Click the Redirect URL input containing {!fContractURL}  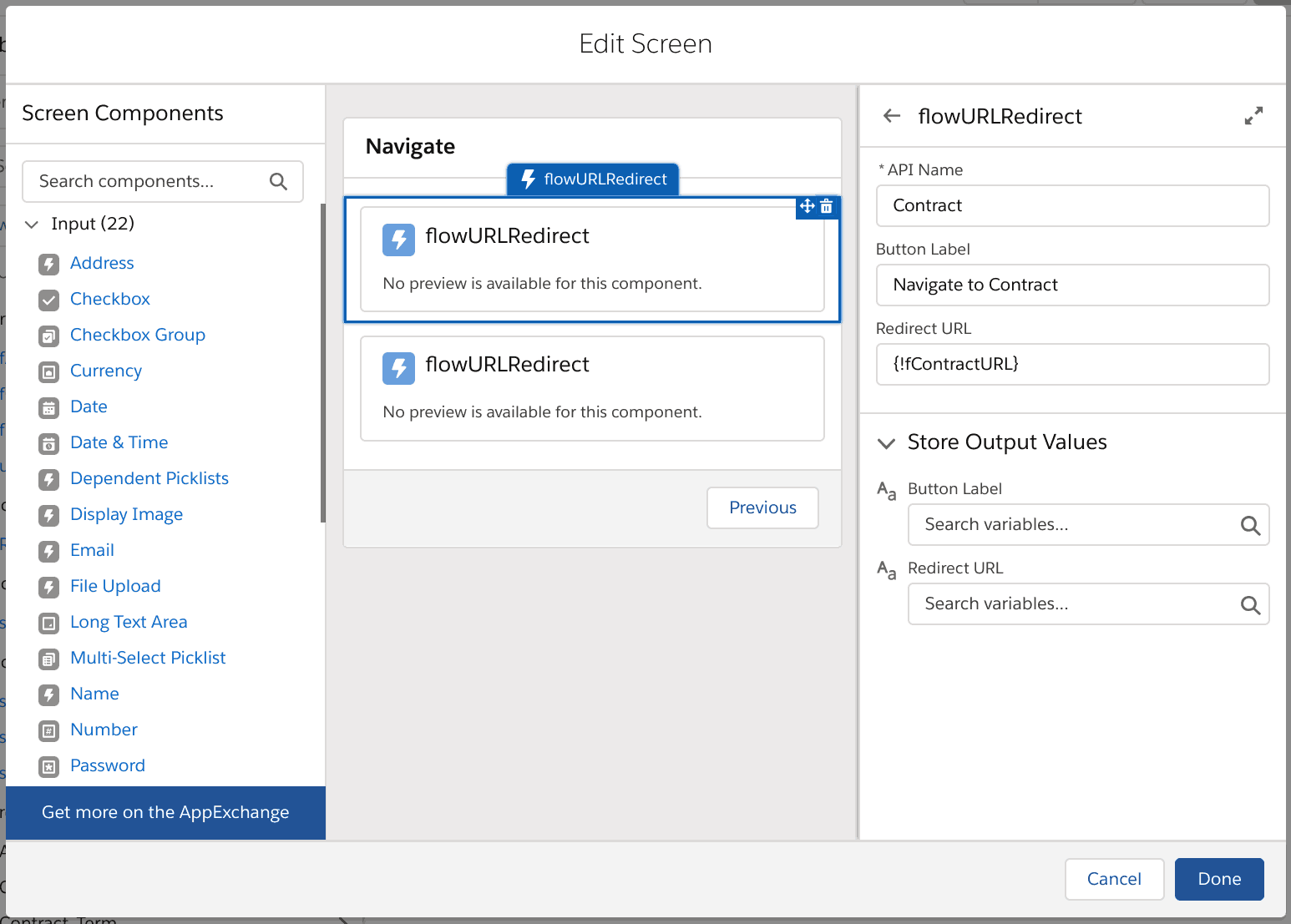coord(1072,364)
